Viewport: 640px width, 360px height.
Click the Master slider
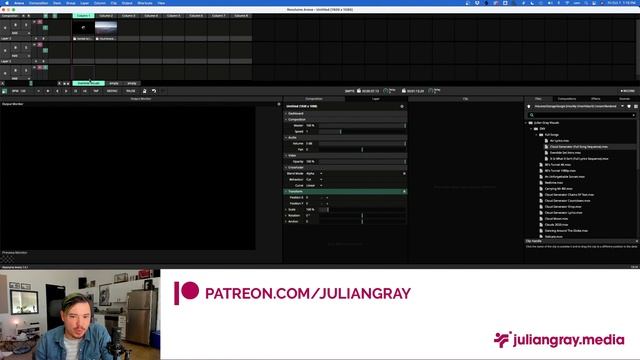[362, 126]
